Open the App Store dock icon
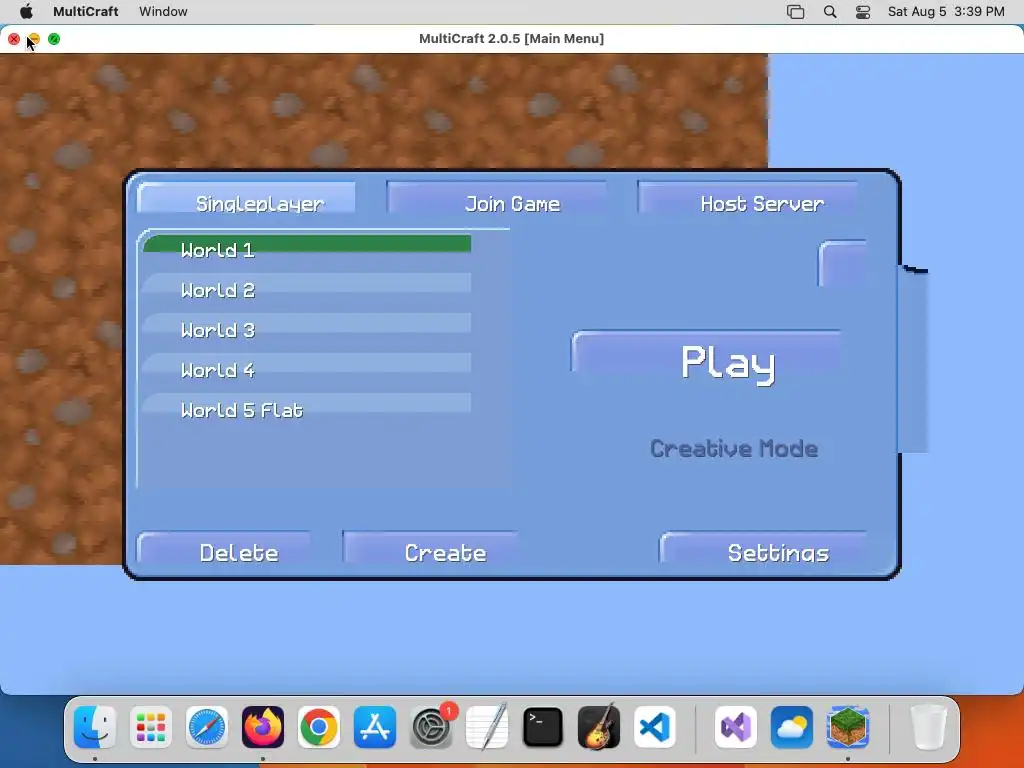 coord(375,727)
